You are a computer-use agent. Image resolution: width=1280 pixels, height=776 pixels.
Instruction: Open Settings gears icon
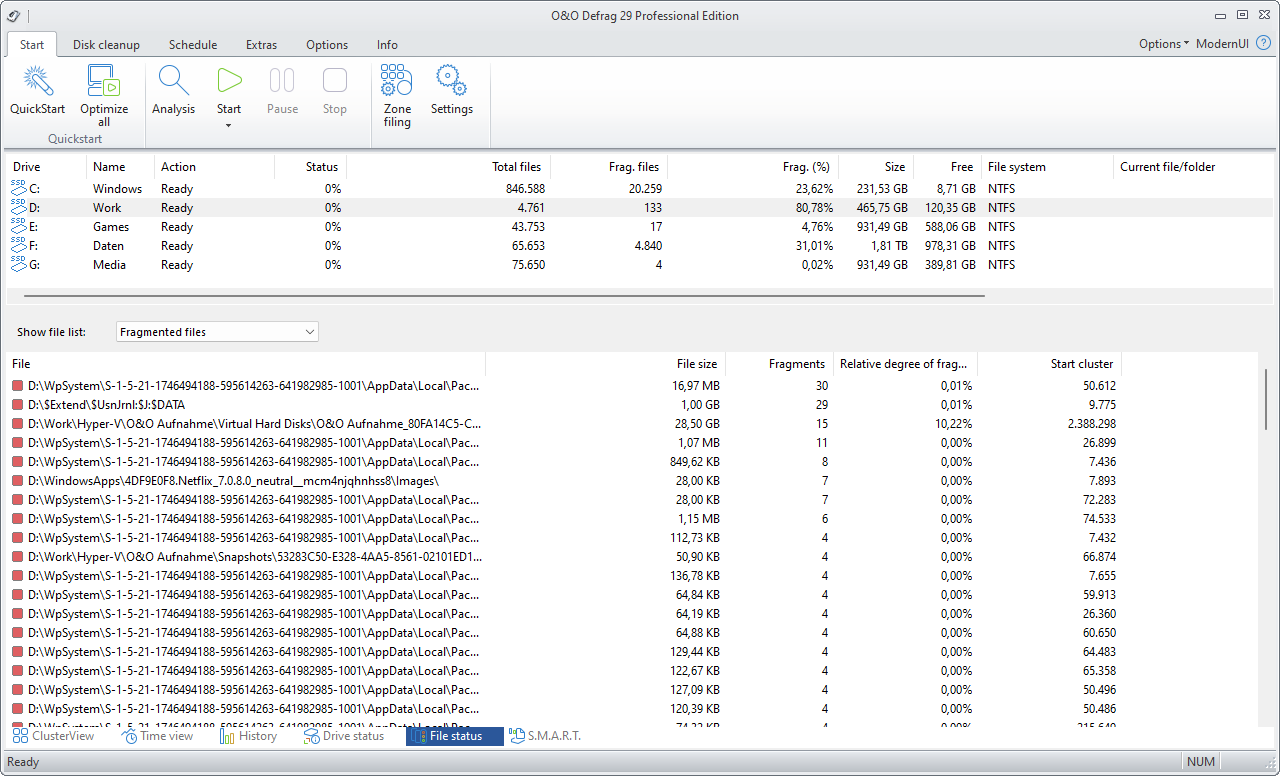click(x=452, y=81)
